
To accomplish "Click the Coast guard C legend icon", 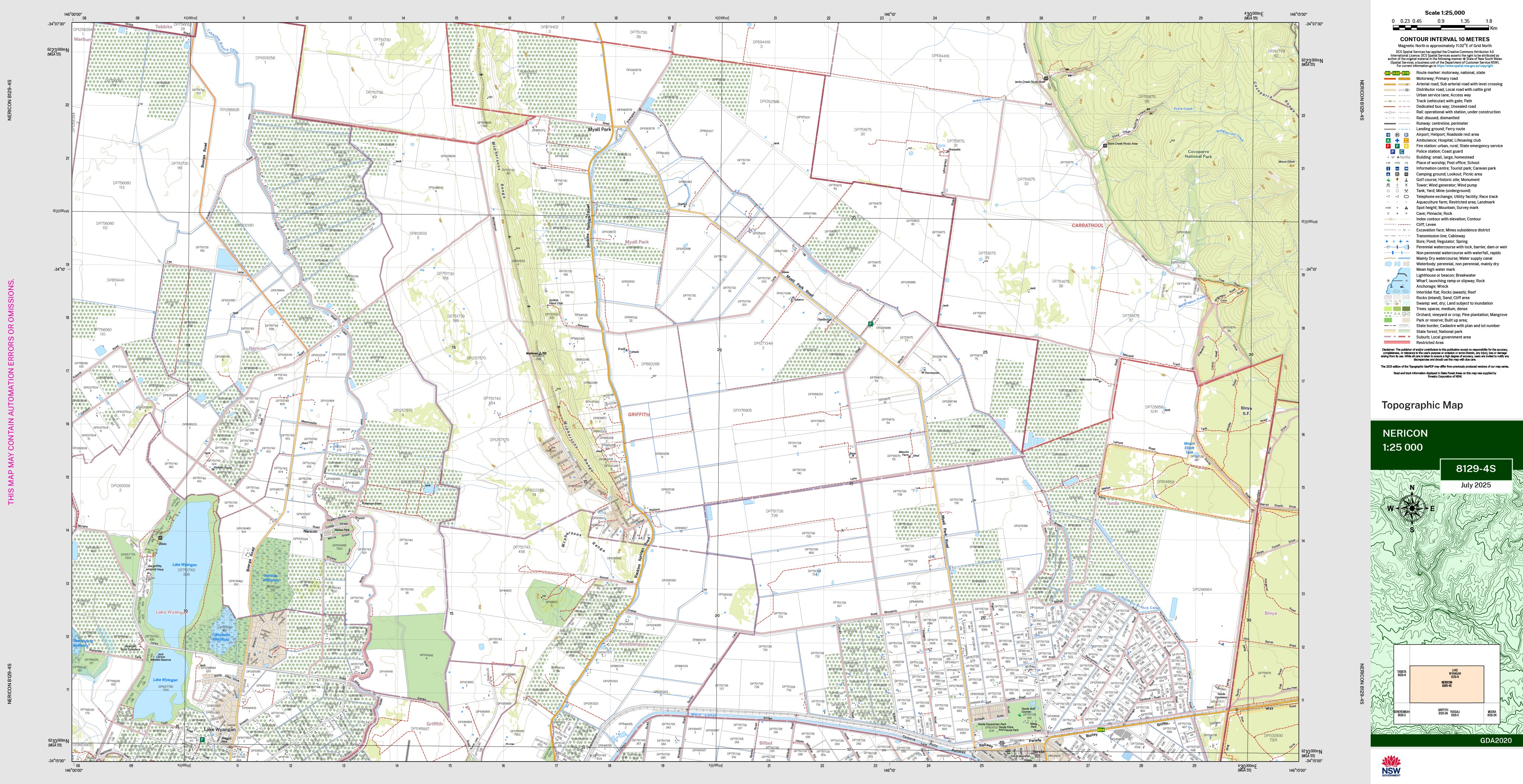I will (x=1402, y=152).
